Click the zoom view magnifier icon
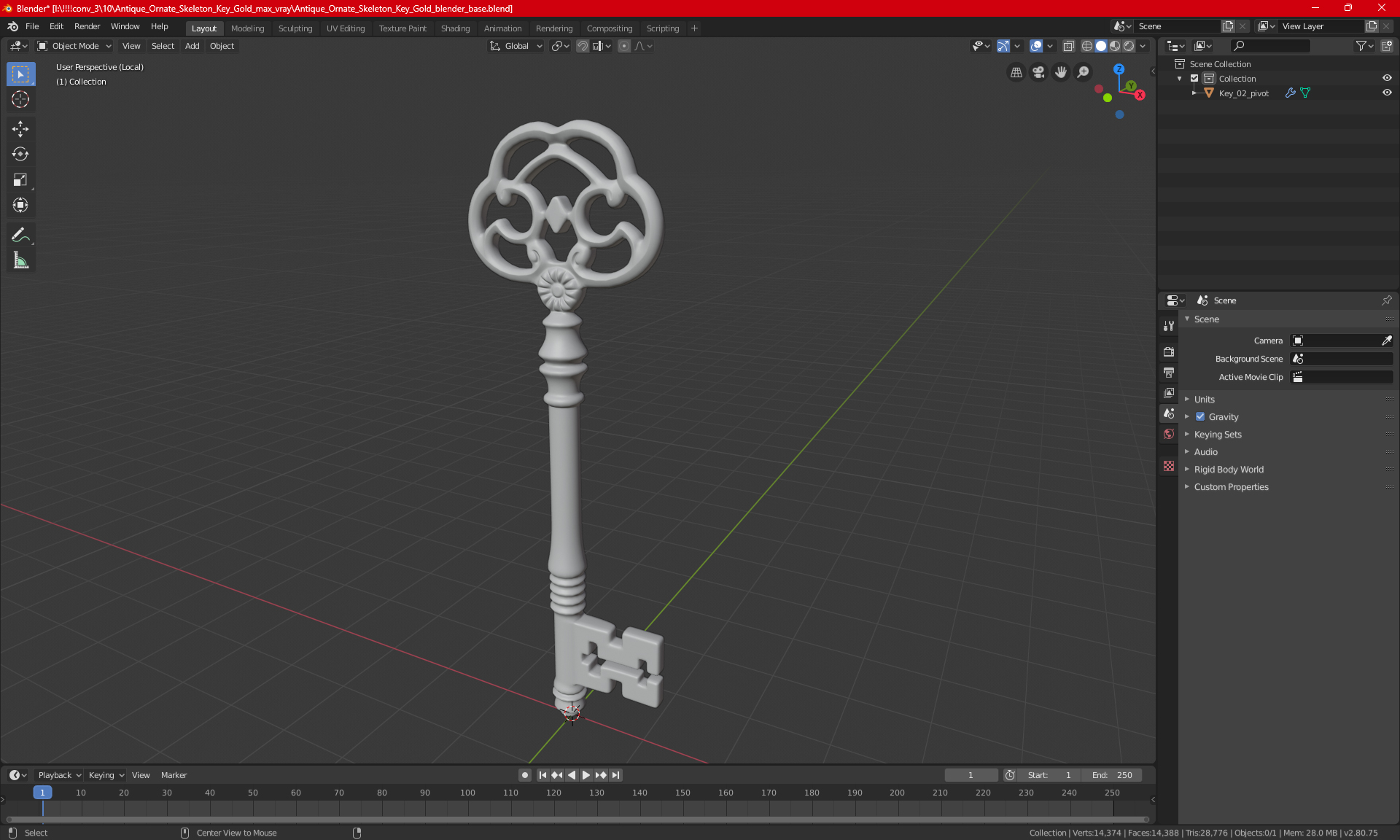 click(1084, 72)
